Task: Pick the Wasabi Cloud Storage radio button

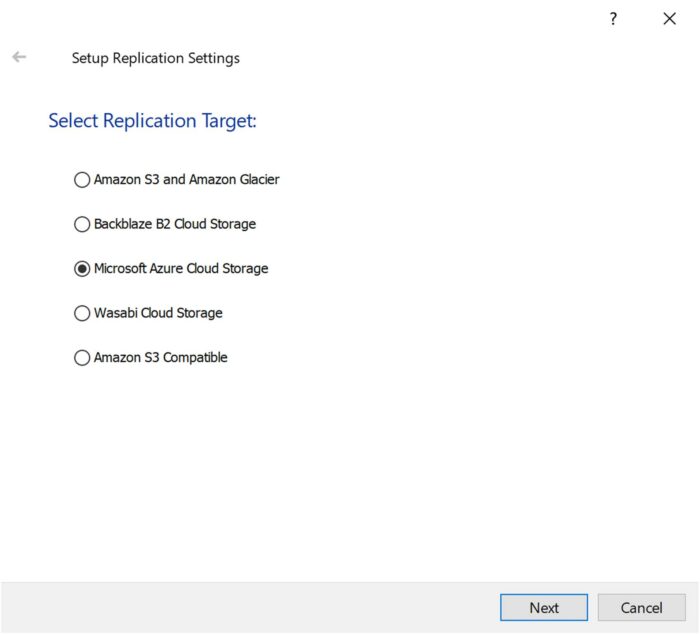Action: click(x=82, y=313)
